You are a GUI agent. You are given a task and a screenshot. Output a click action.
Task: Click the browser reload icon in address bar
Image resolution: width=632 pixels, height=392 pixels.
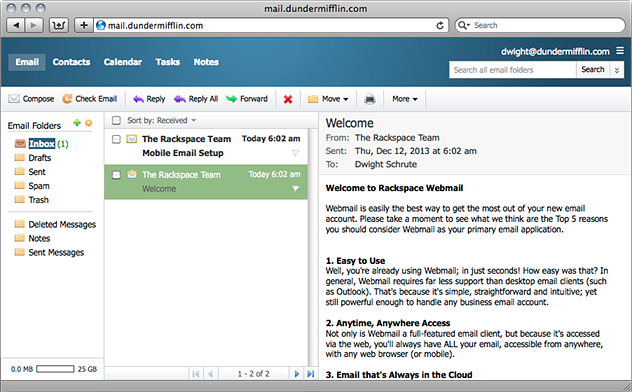[440, 26]
